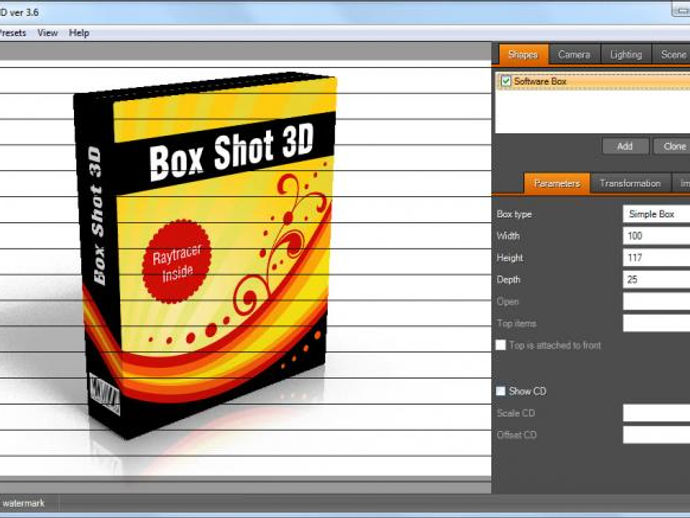Click the Scale CD field

pyautogui.click(x=656, y=413)
